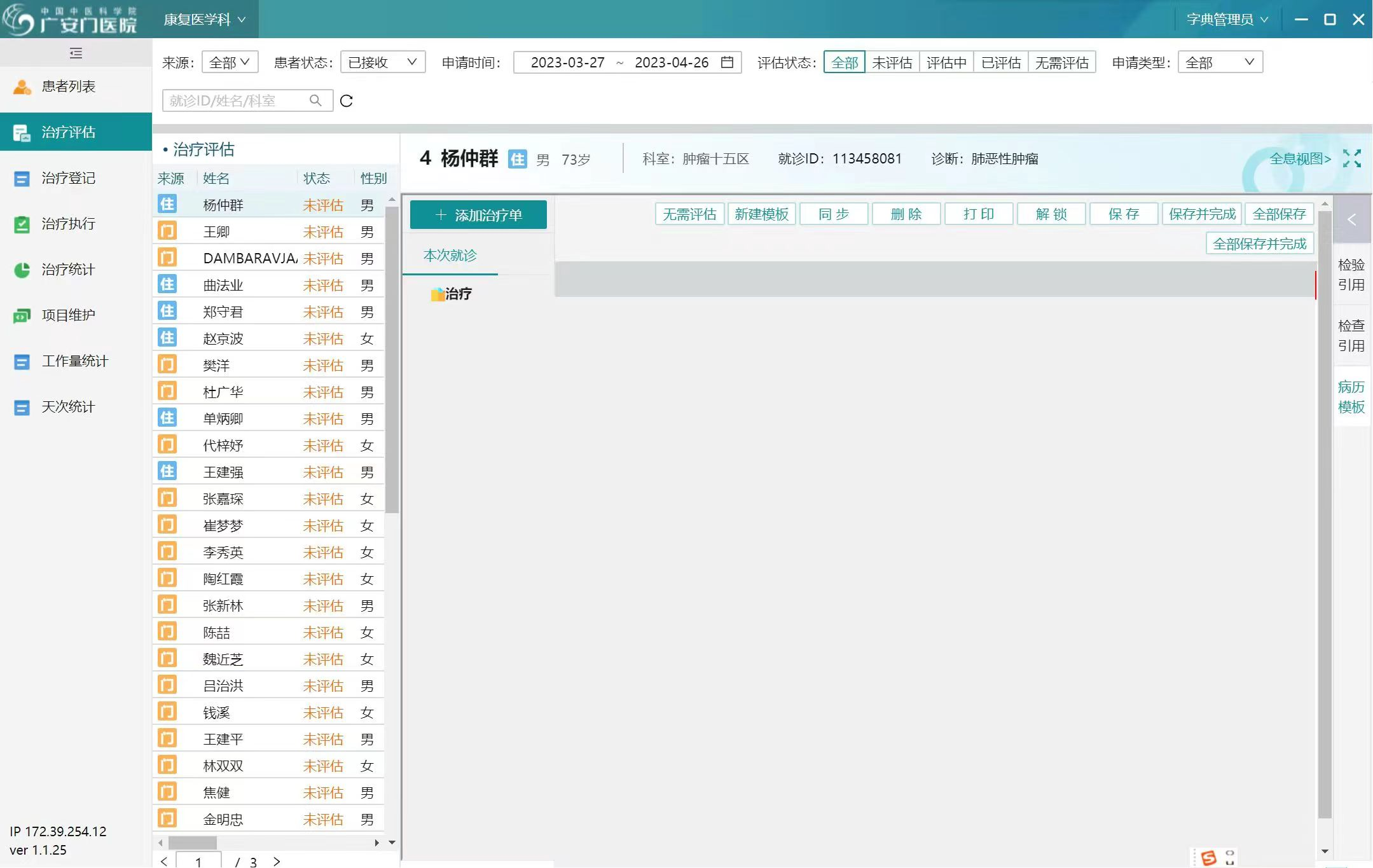Go to next page of patient list
This screenshot has height=868, width=1373.
coord(277,862)
